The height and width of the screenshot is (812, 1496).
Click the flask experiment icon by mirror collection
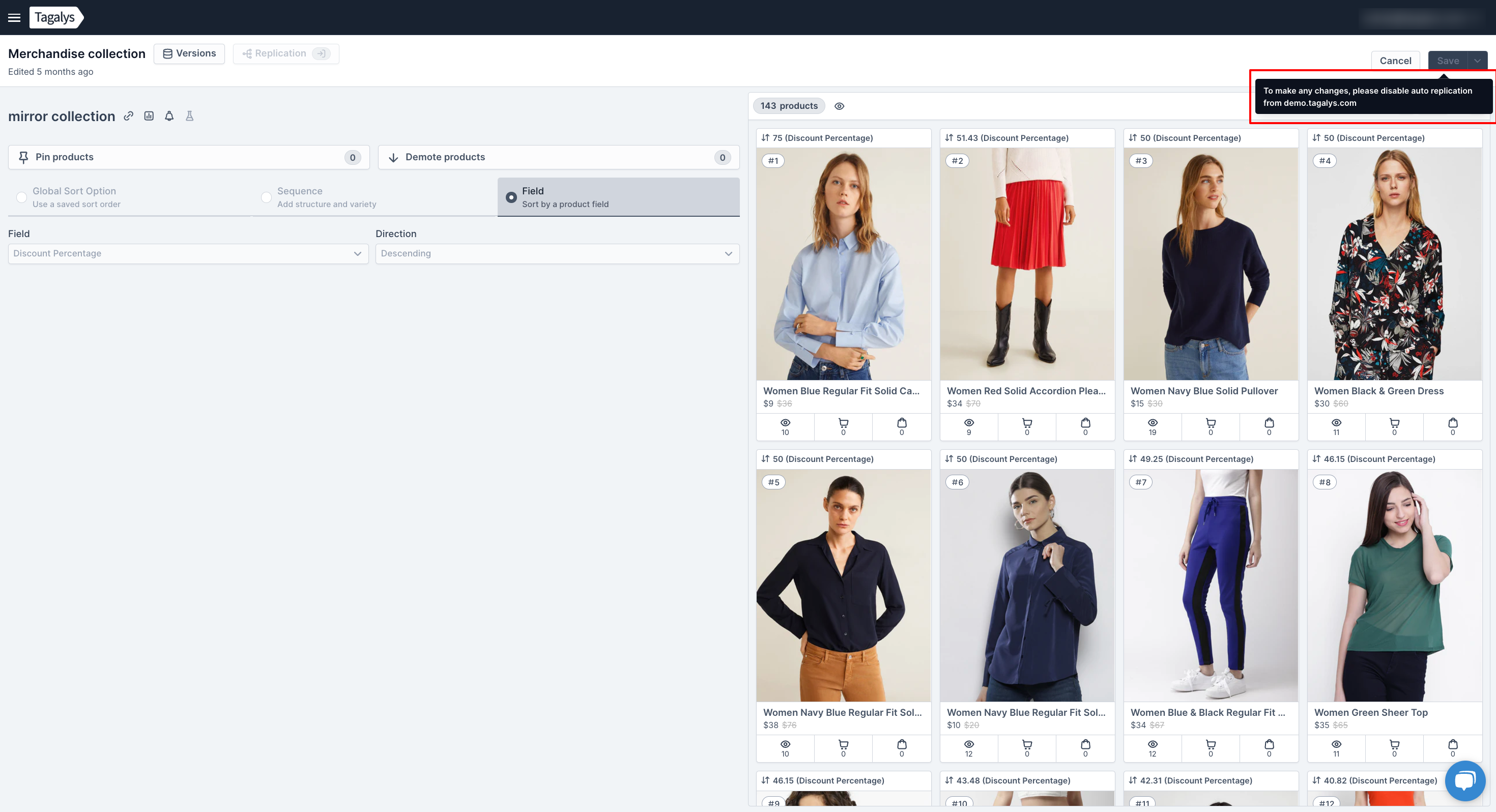click(x=189, y=116)
